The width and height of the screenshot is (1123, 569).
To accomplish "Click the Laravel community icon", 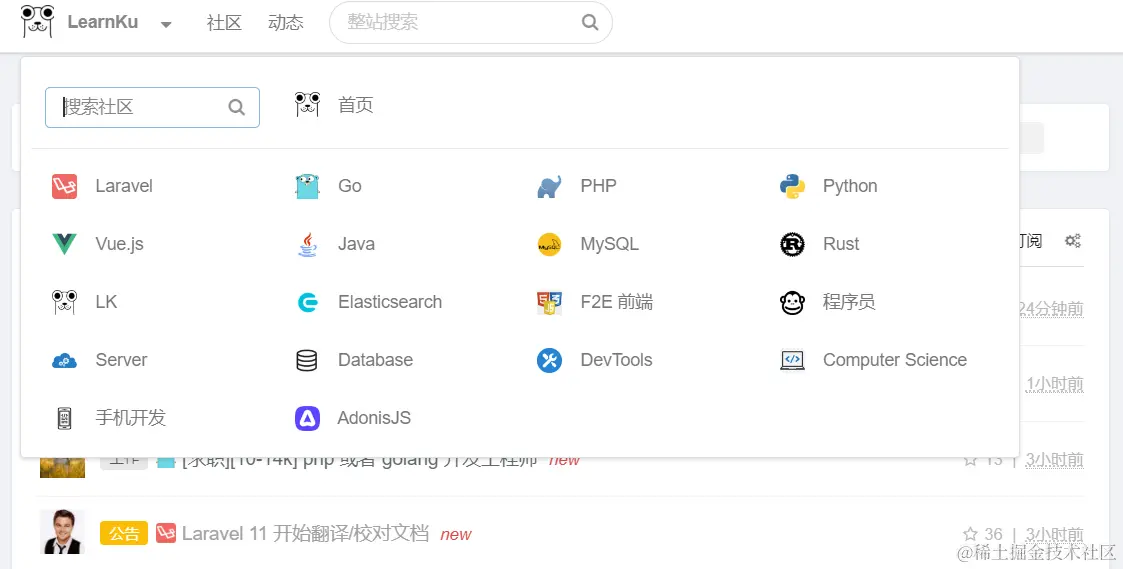I will click(64, 186).
